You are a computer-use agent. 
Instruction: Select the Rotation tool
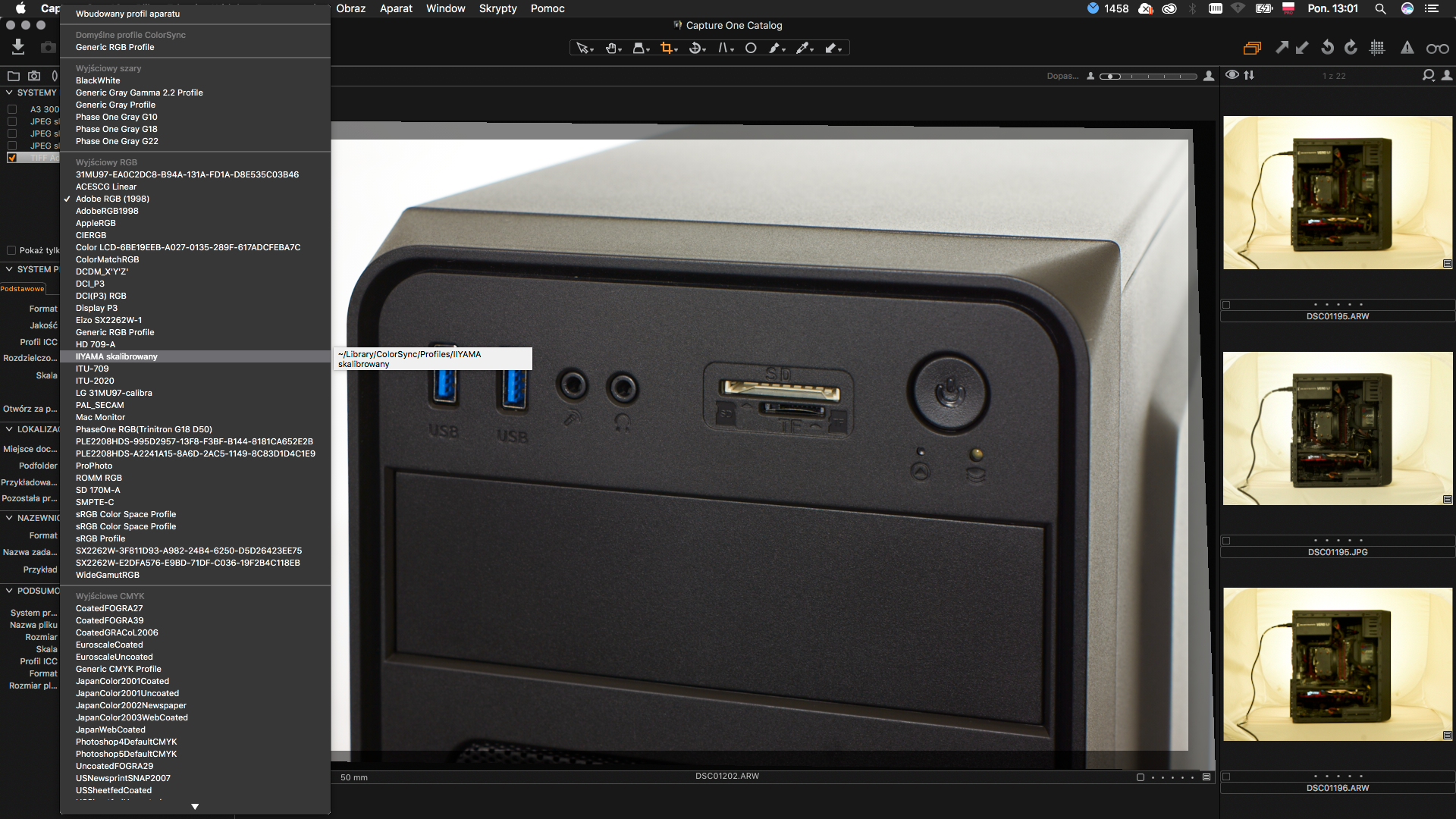pyautogui.click(x=695, y=48)
